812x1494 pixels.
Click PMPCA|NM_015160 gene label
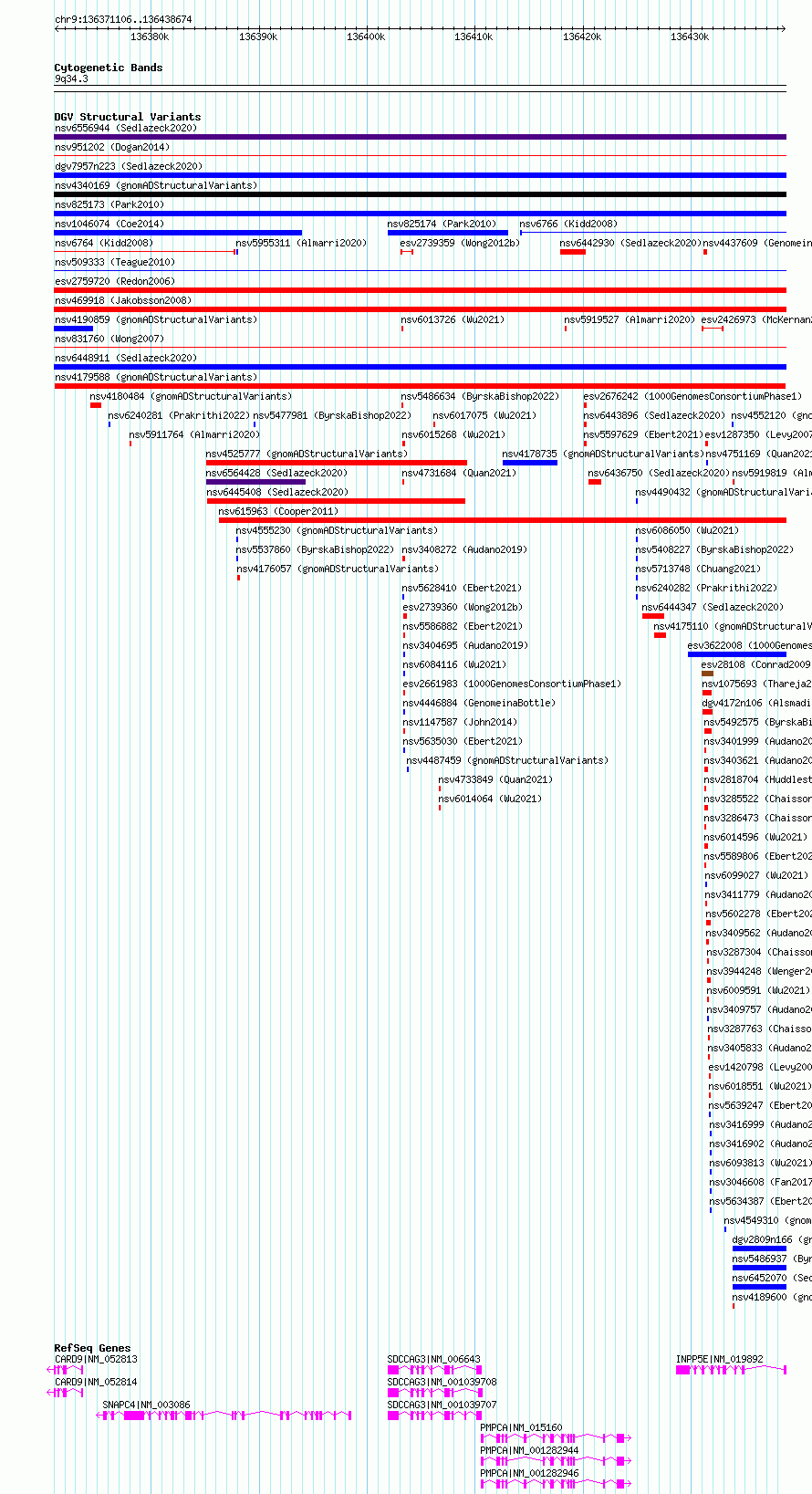pos(521,1427)
